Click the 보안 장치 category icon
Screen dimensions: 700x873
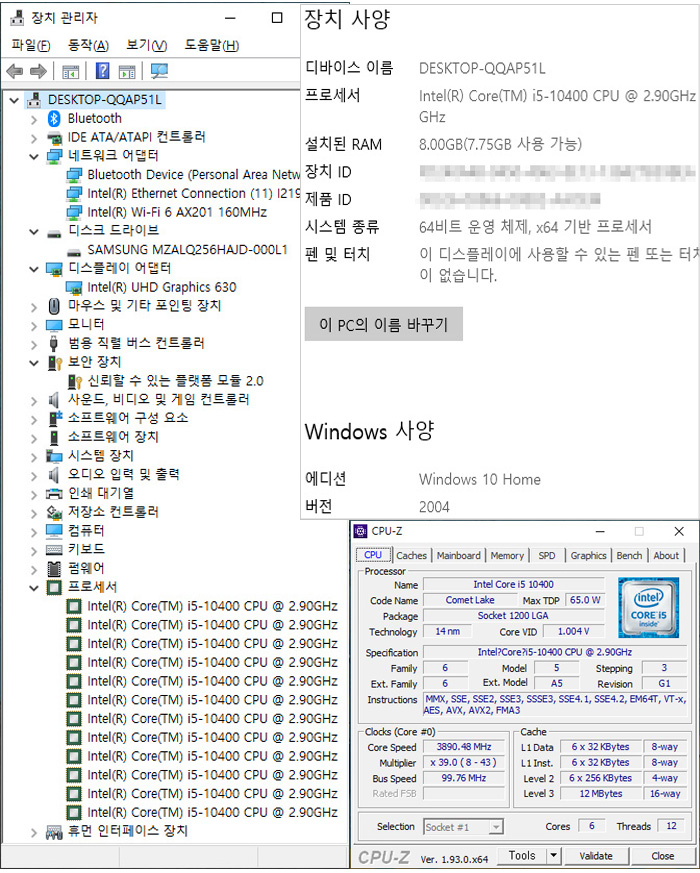pos(54,362)
